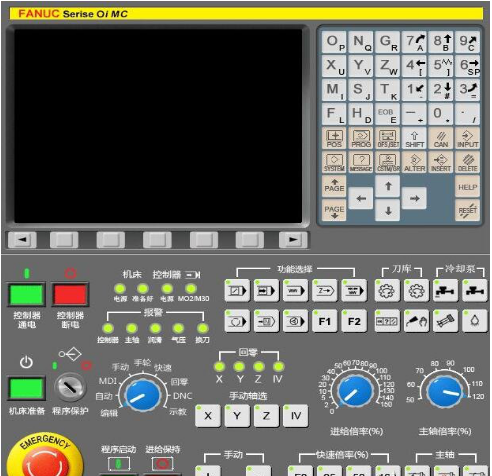Click the EOB end-of-block key

point(388,114)
